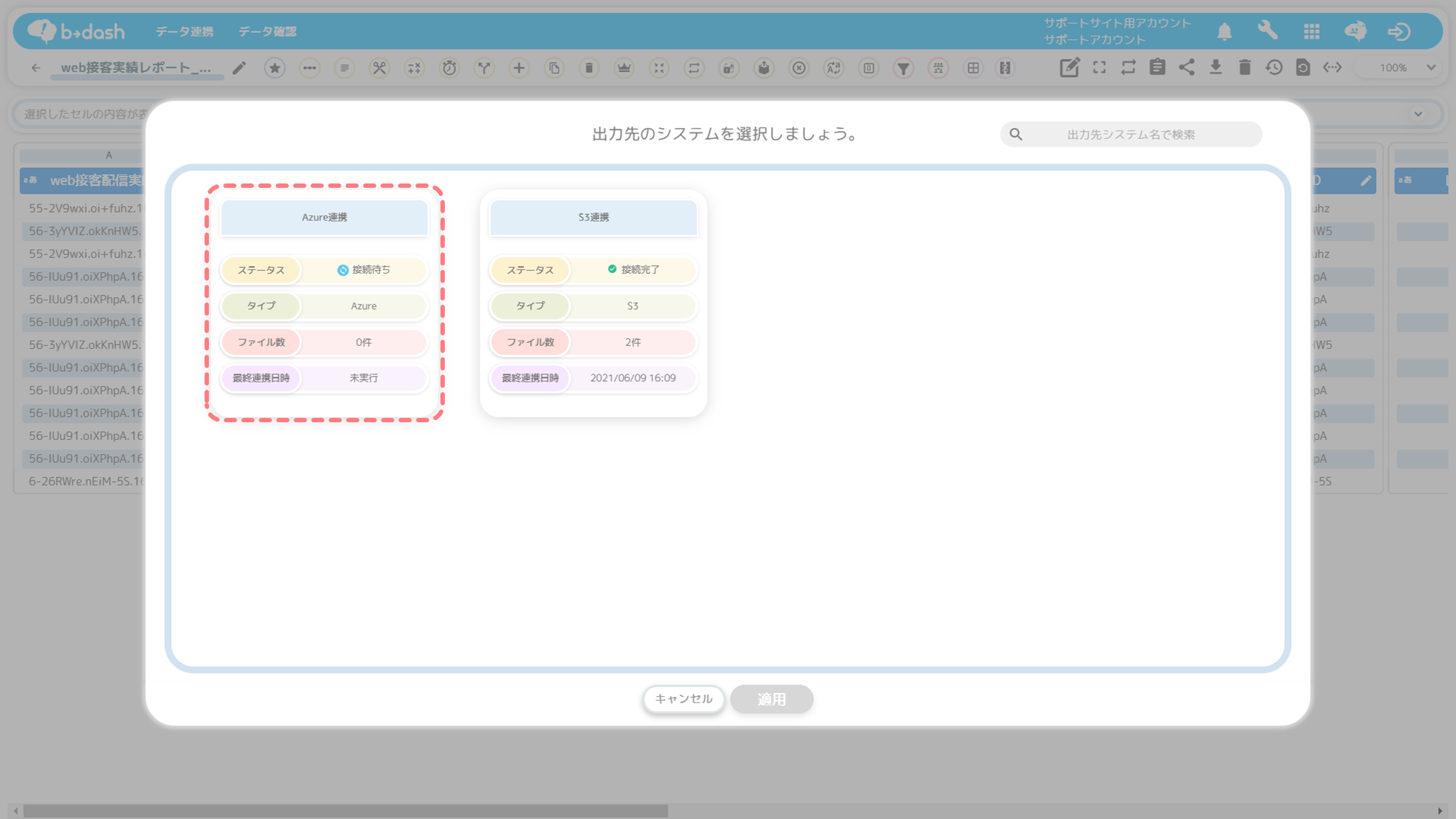Click scrollbar right arrow
1456x819 pixels.
1440,810
